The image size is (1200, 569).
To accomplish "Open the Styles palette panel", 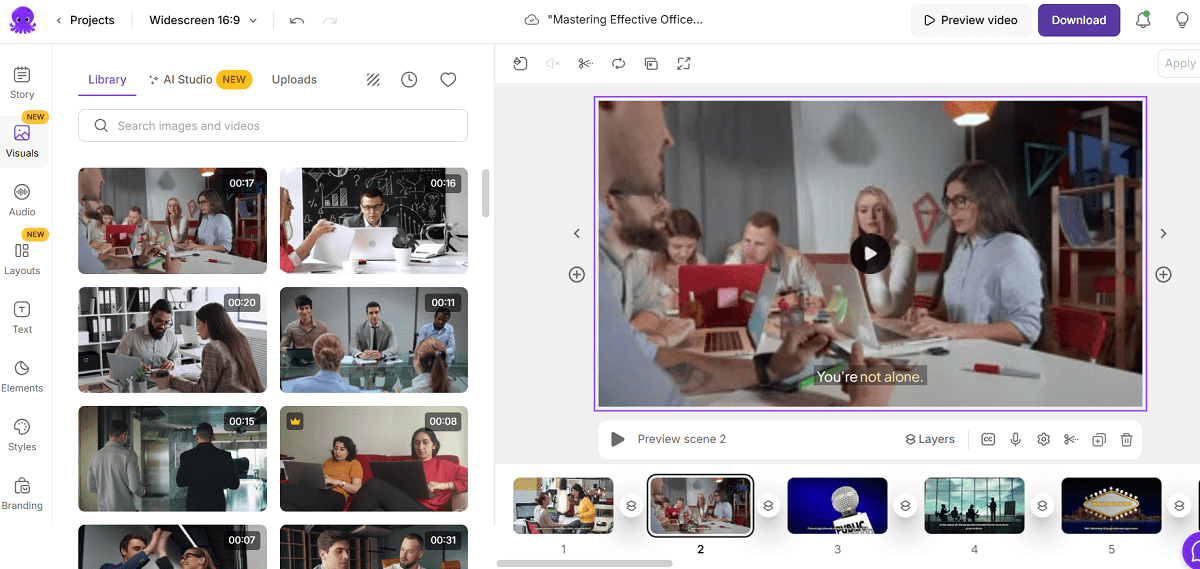I will click(22, 434).
